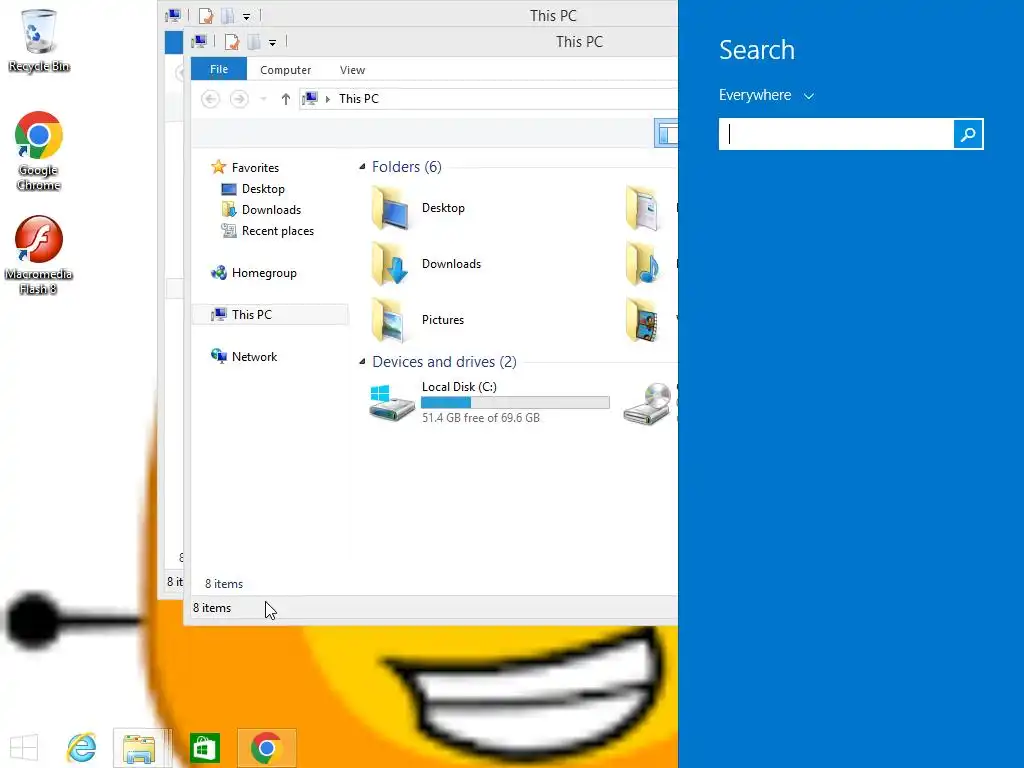Click the search magnifier button
Screen dimensions: 1024x768
(968, 134)
